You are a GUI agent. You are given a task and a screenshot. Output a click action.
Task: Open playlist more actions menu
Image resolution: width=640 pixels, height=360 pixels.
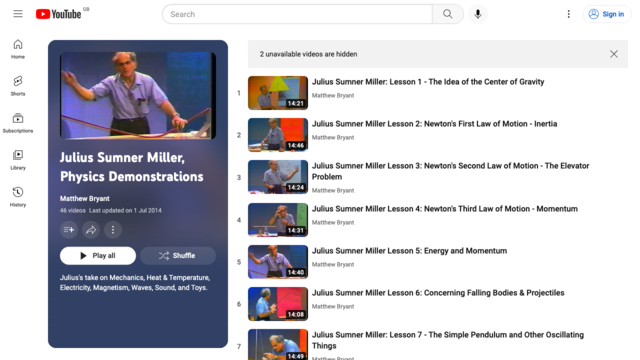[x=113, y=230]
